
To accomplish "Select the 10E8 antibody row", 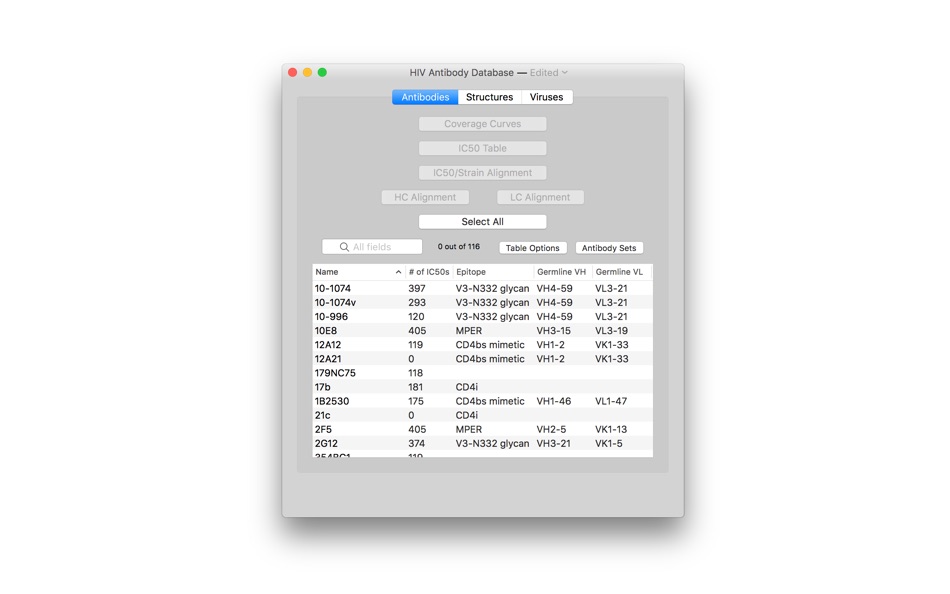I will (482, 331).
